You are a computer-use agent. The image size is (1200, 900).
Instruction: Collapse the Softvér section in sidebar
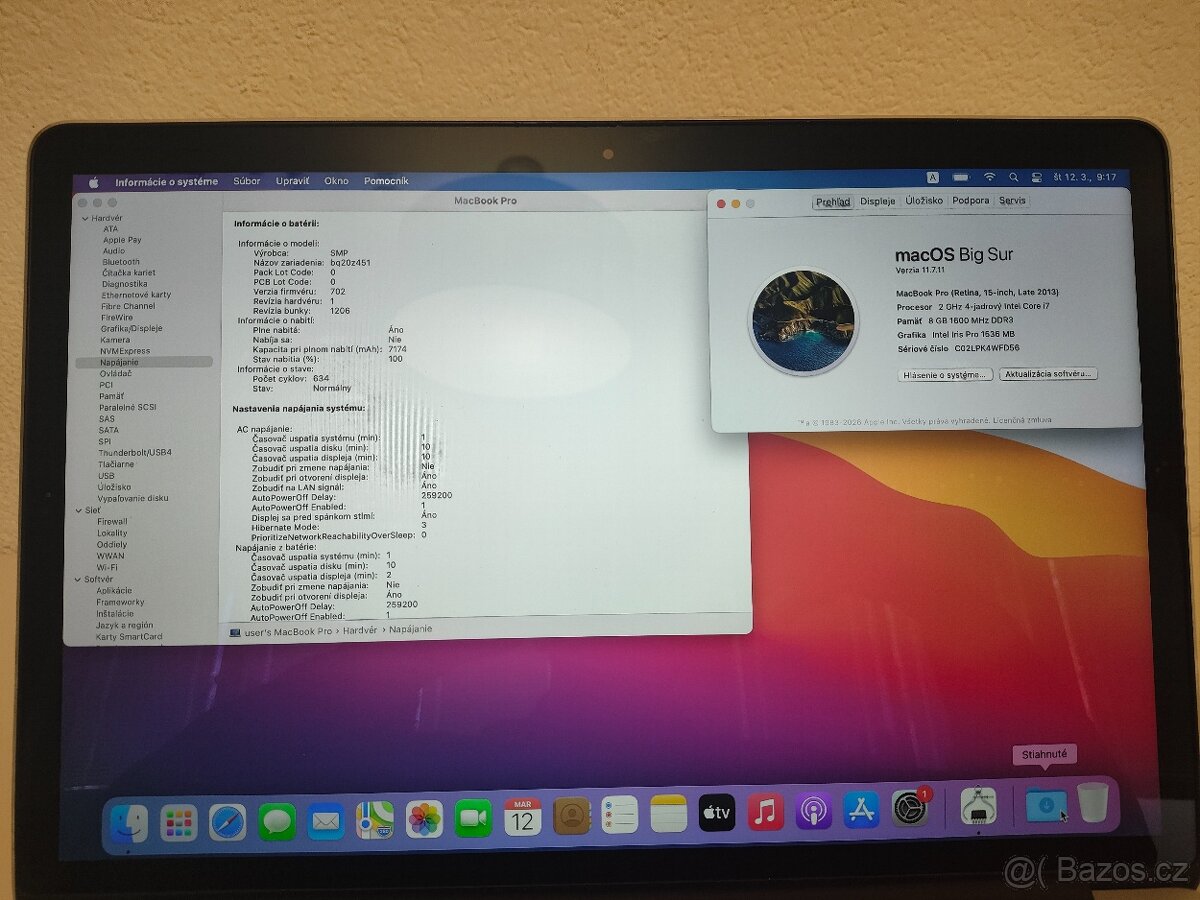78,578
